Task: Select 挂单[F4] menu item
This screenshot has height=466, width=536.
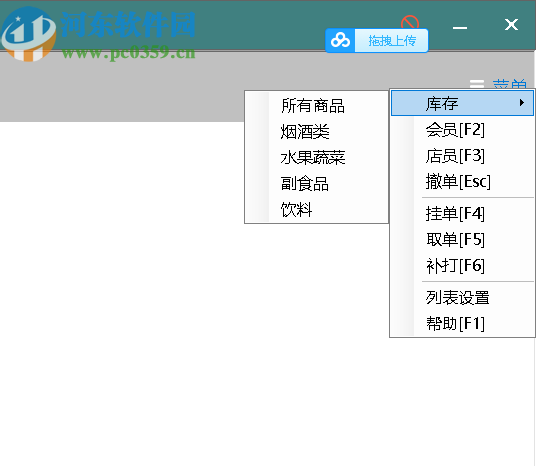Action: tap(462, 214)
